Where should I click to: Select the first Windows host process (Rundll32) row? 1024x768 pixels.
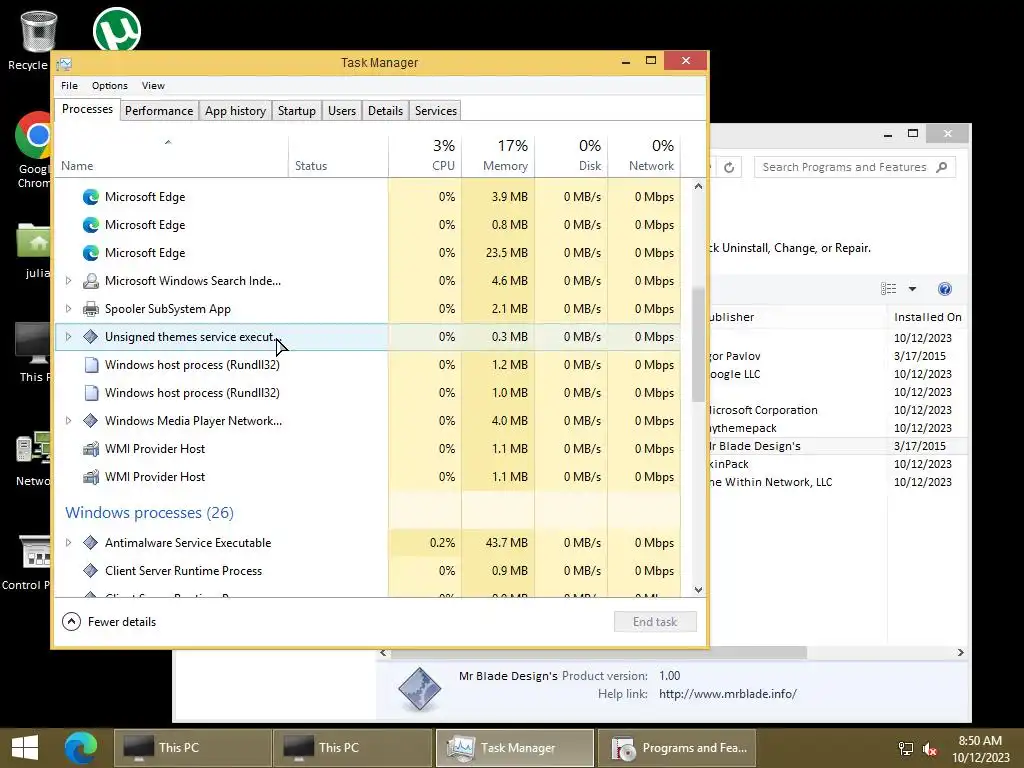[368, 364]
